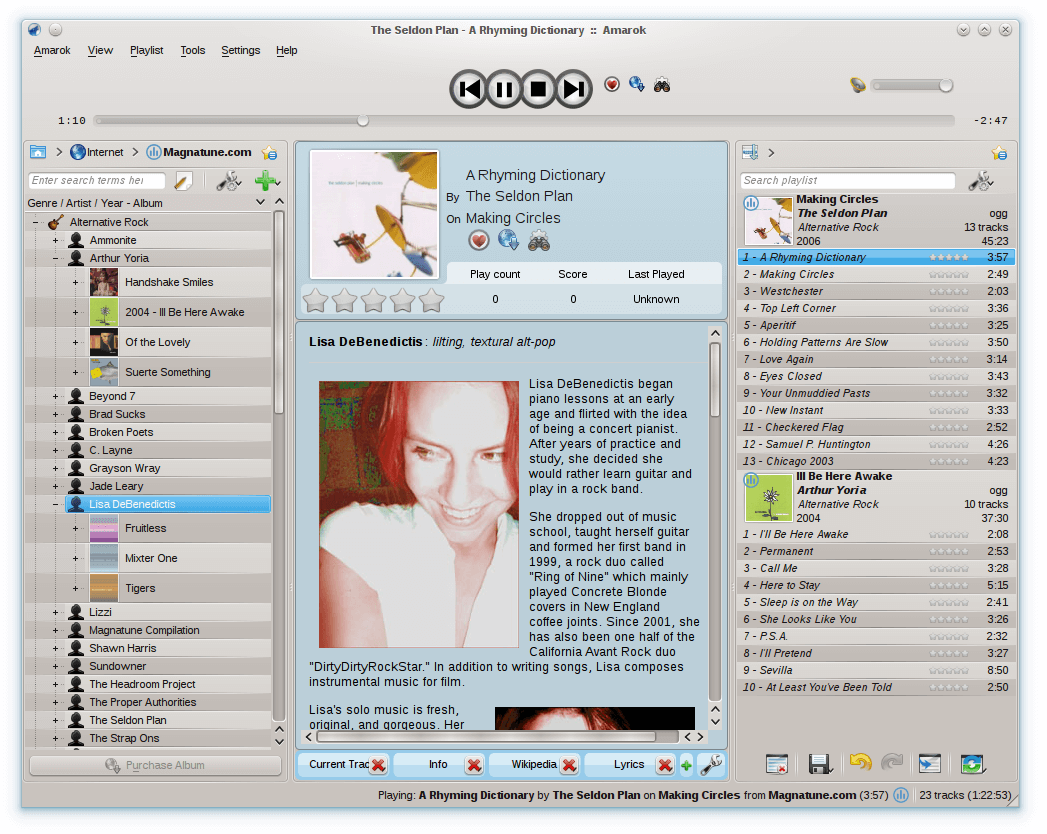The height and width of the screenshot is (834, 1047).
Task: Expand the Suerte Something album node
Action: pyautogui.click(x=77, y=371)
